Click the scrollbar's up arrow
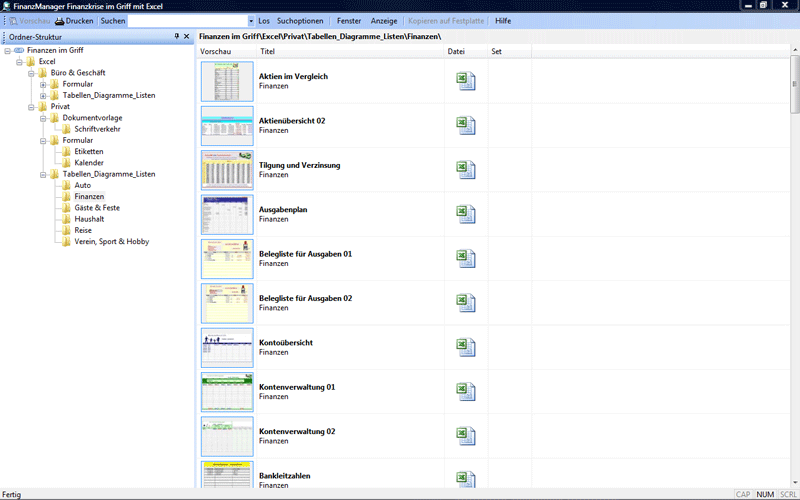 pyautogui.click(x=795, y=49)
